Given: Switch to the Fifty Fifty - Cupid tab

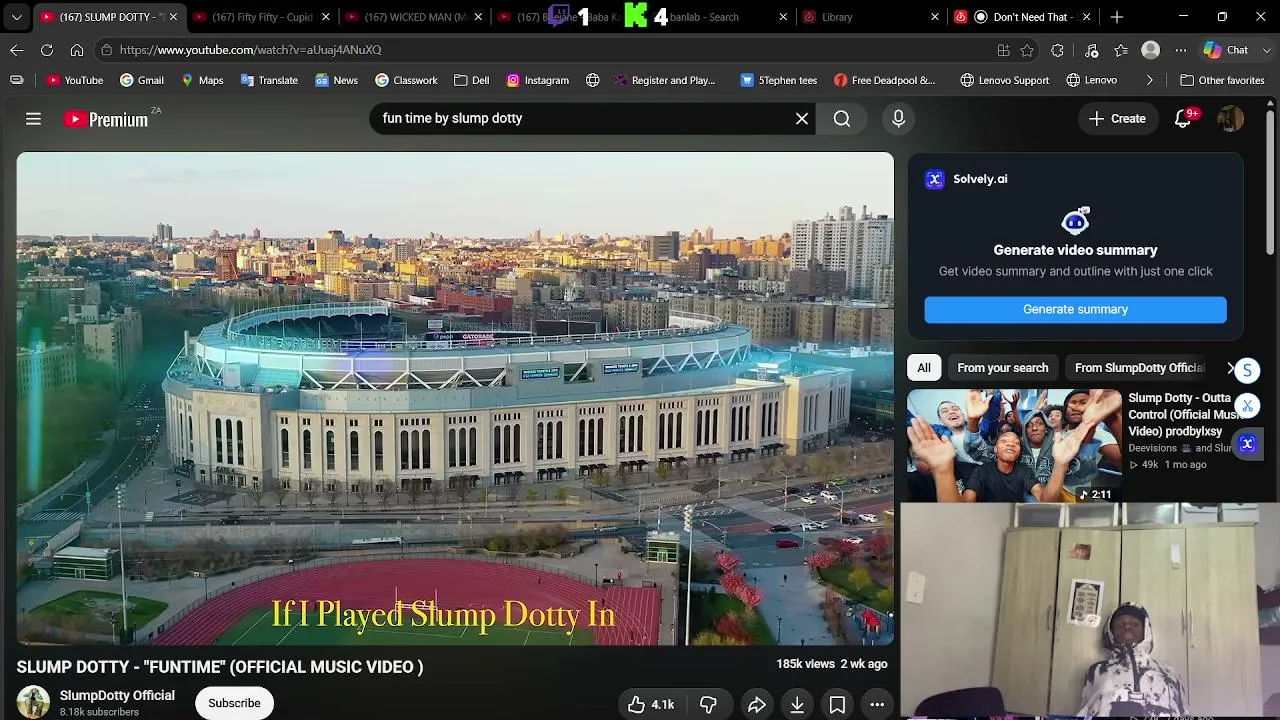Looking at the screenshot, I should click(x=261, y=17).
